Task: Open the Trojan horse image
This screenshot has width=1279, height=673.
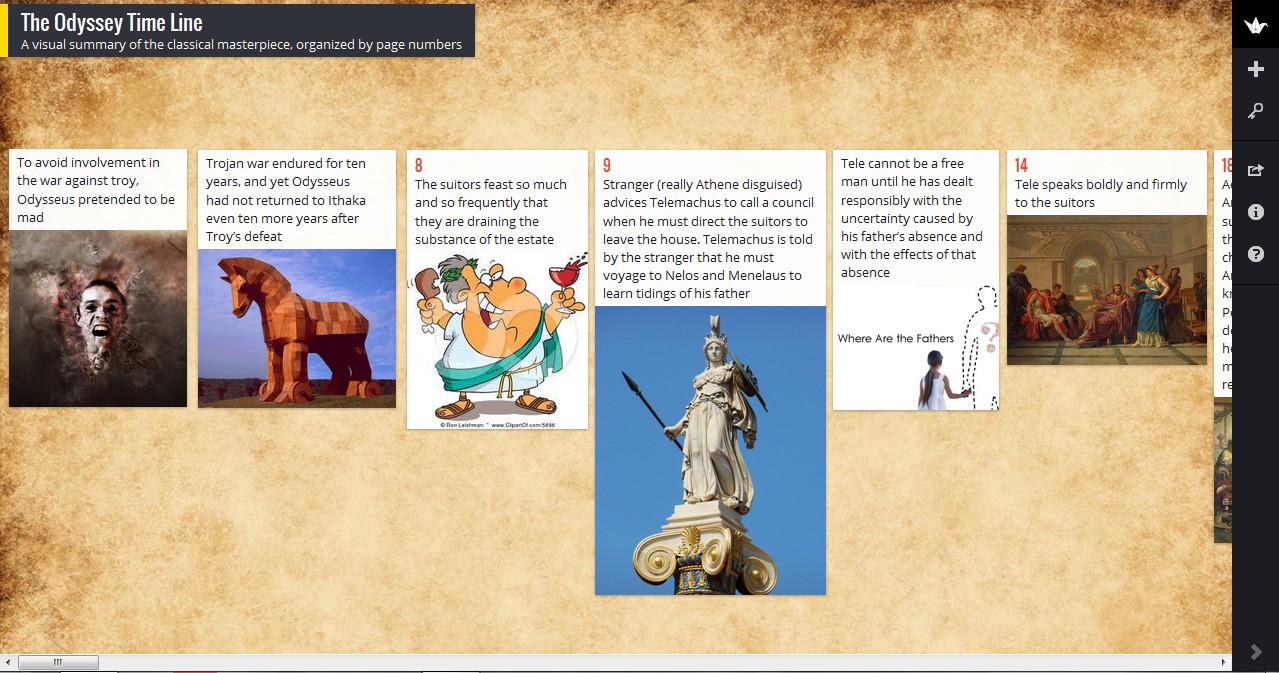Action: click(297, 328)
